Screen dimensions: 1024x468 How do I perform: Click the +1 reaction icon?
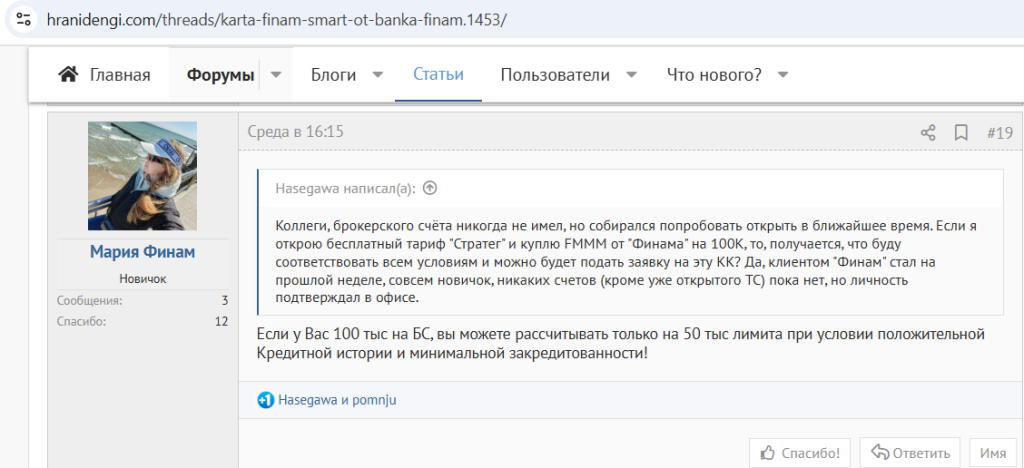coord(265,400)
